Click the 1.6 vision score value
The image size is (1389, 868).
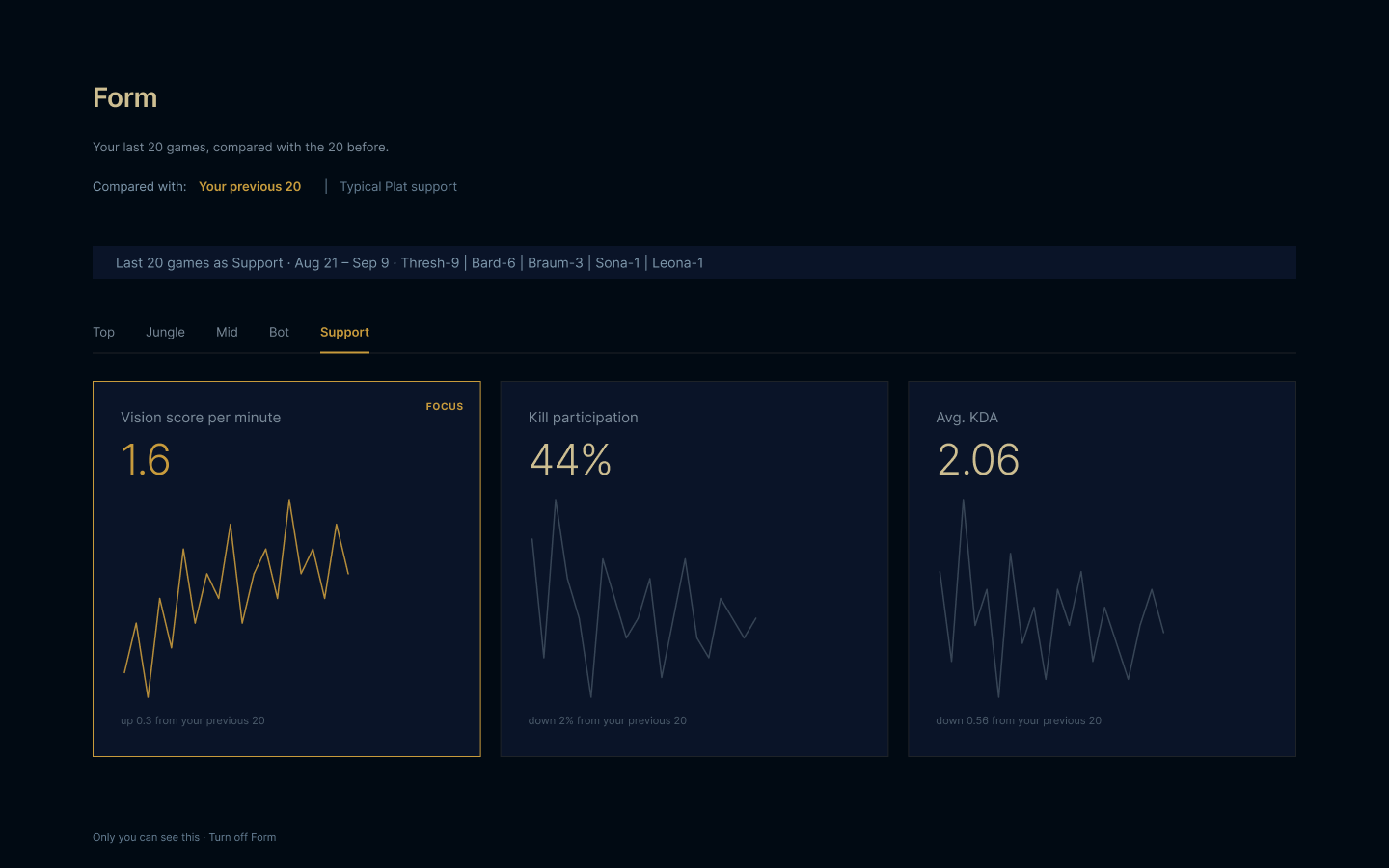coord(146,460)
